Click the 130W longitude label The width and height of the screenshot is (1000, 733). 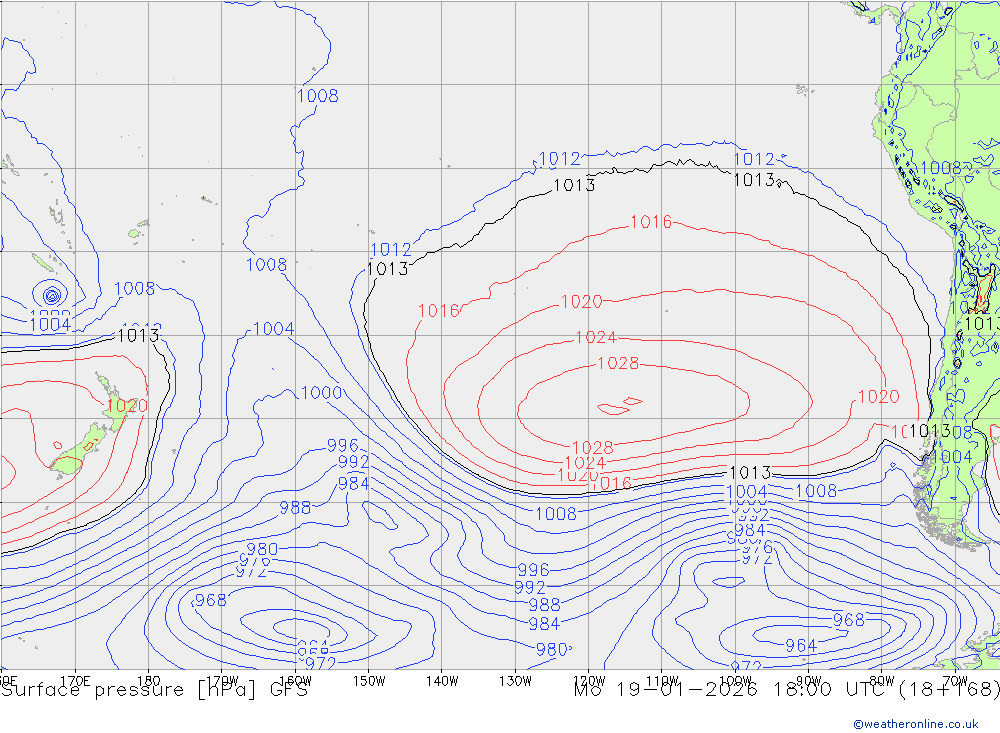[x=515, y=681]
